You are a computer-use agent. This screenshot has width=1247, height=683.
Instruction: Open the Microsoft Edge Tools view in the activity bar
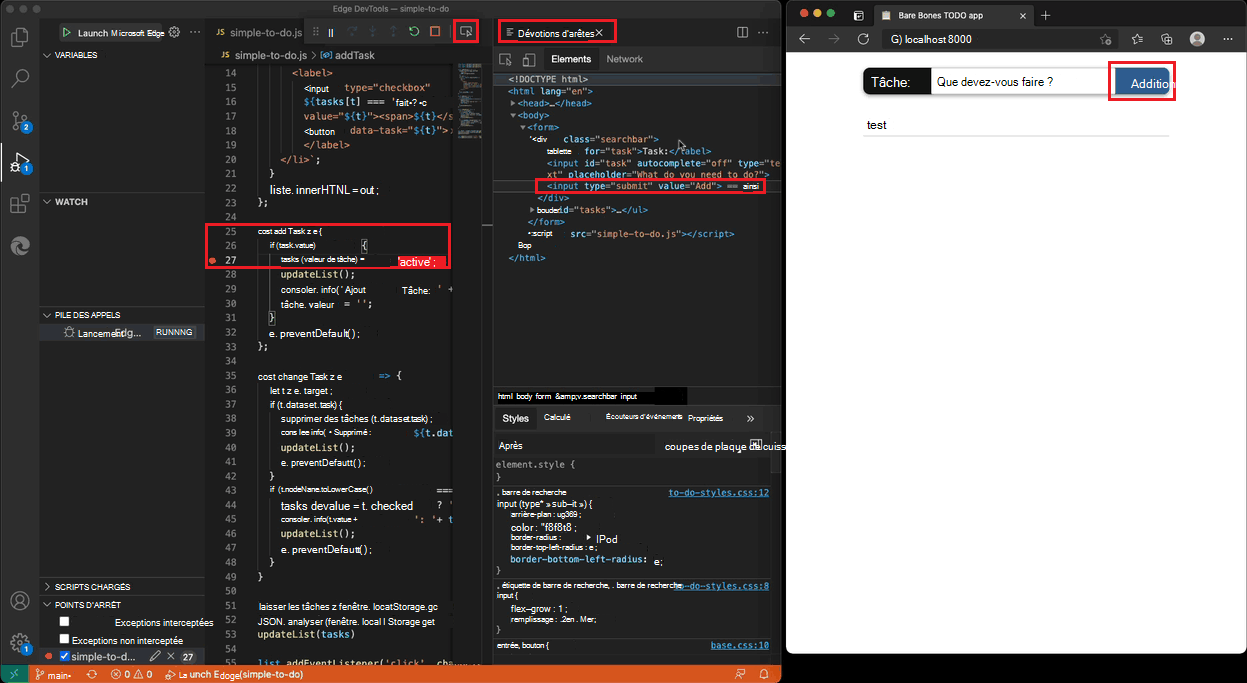(x=19, y=246)
